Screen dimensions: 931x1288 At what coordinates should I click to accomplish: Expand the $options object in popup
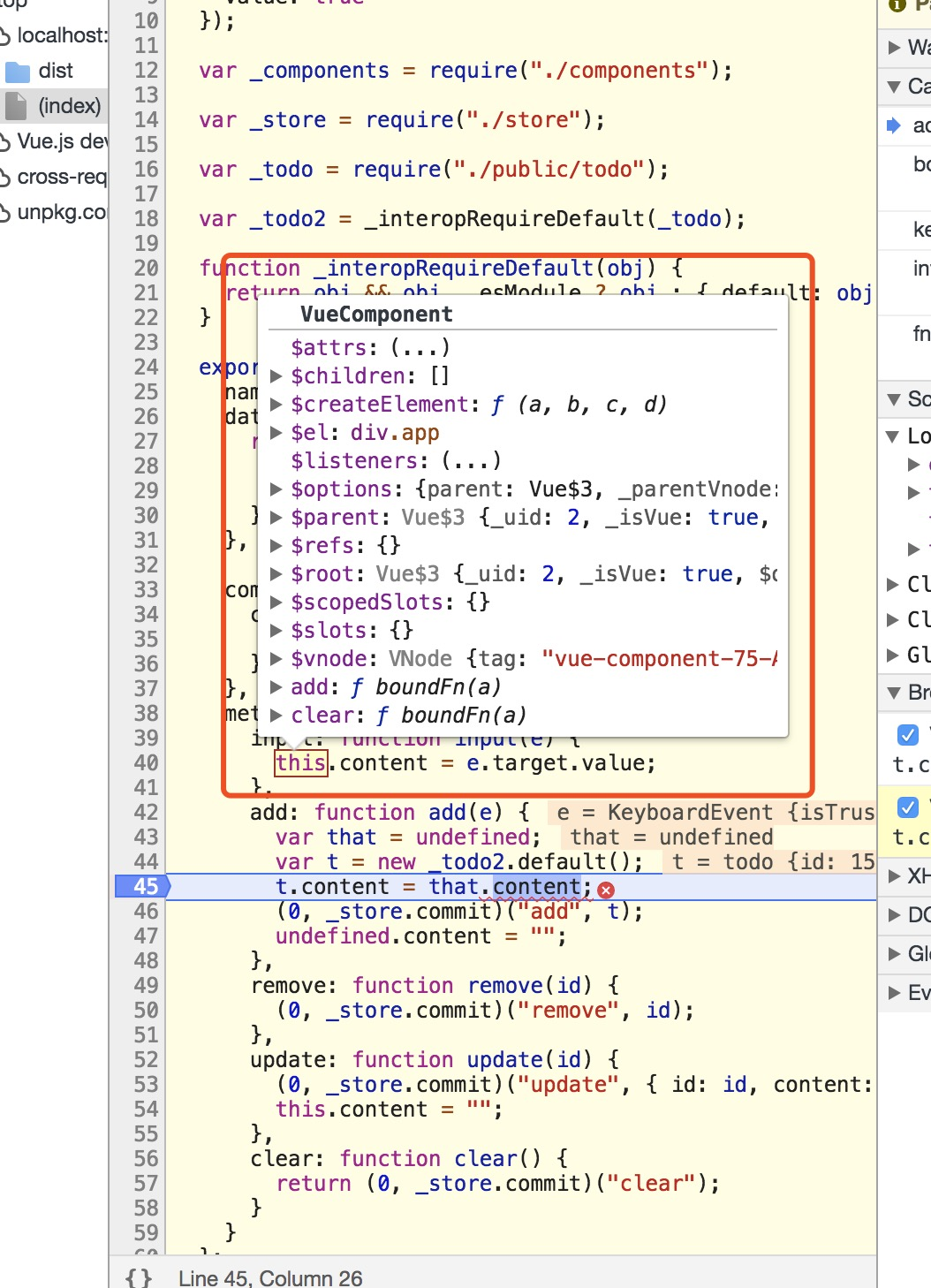click(x=276, y=489)
